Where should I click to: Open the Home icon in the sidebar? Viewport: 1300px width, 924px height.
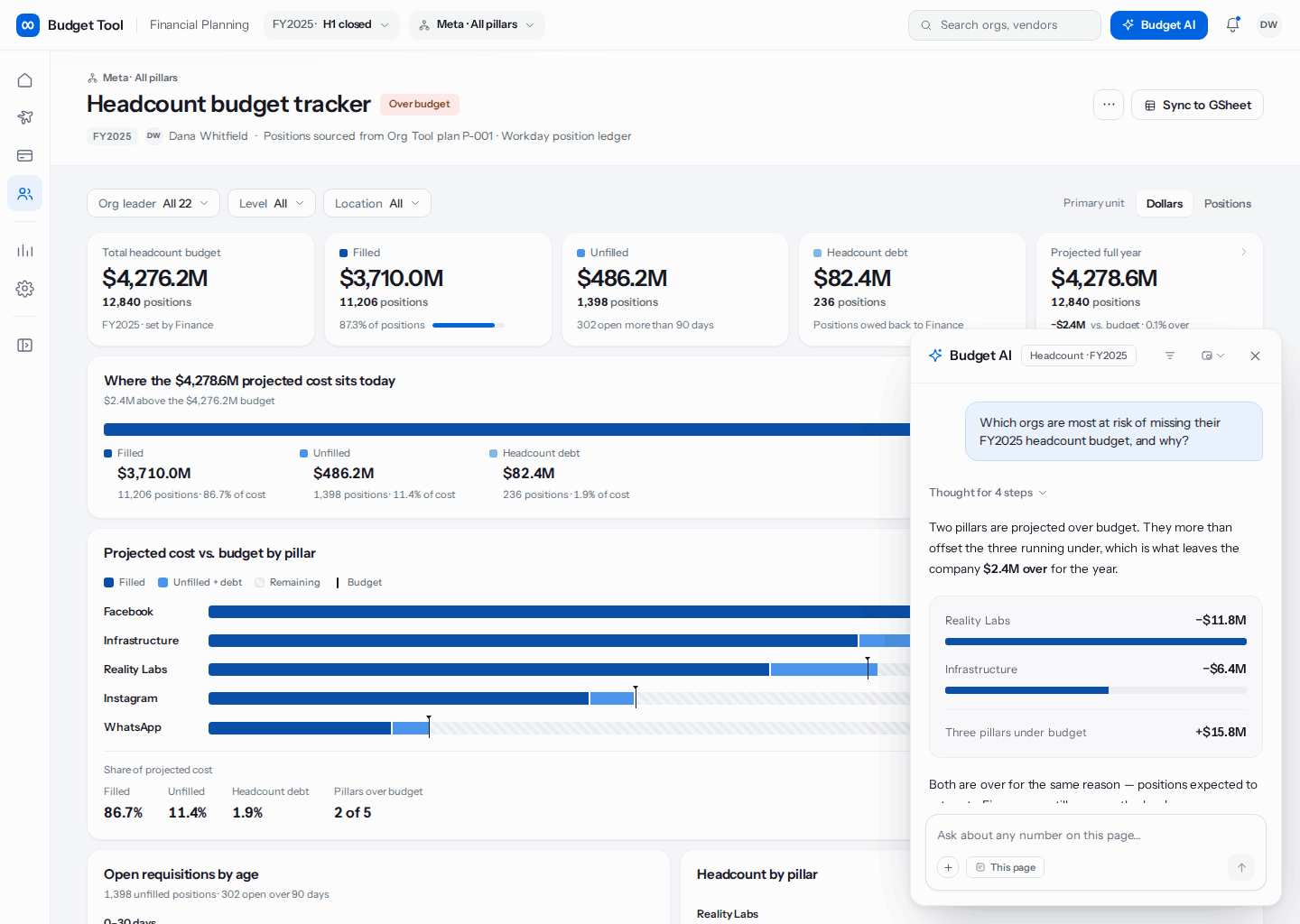click(25, 80)
